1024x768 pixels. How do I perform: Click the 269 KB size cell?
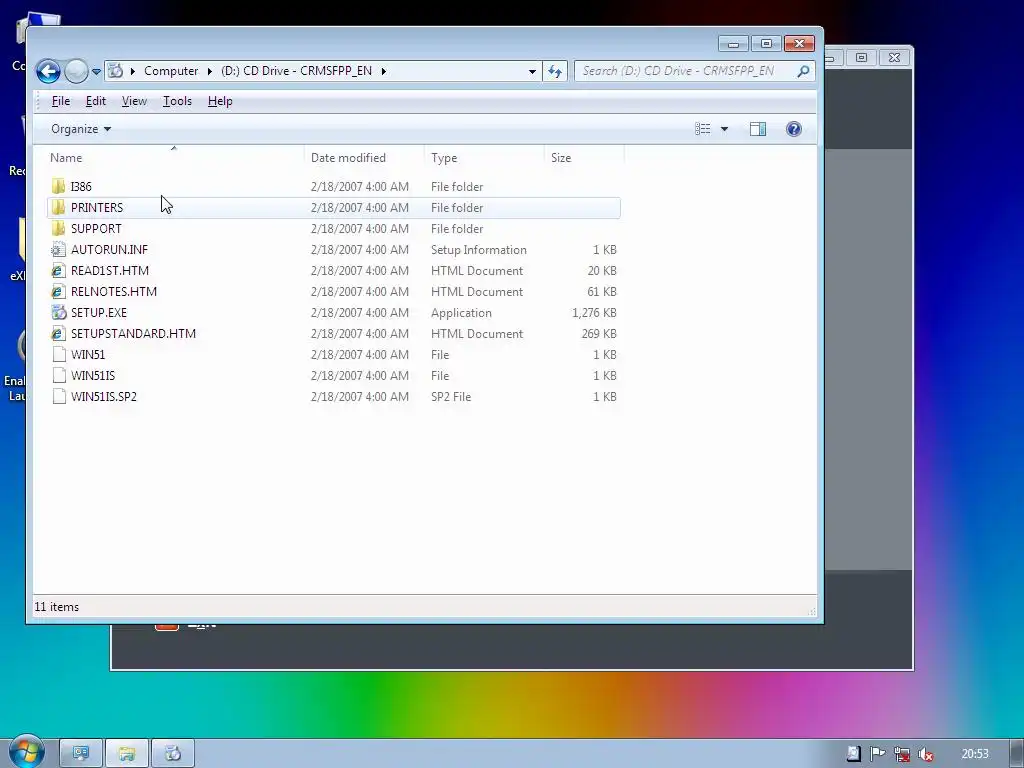click(x=599, y=334)
